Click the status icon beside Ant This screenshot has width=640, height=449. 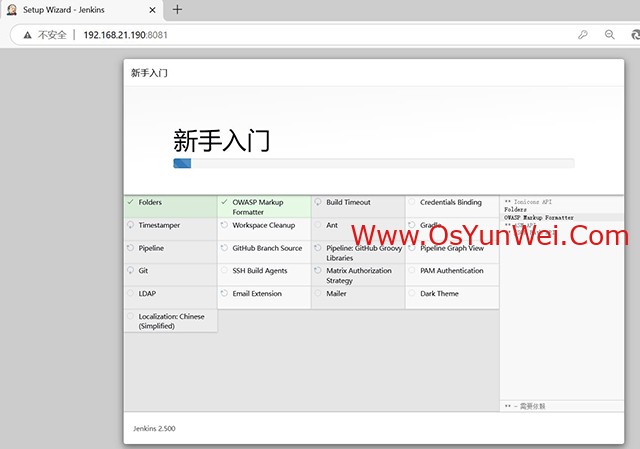[318, 224]
